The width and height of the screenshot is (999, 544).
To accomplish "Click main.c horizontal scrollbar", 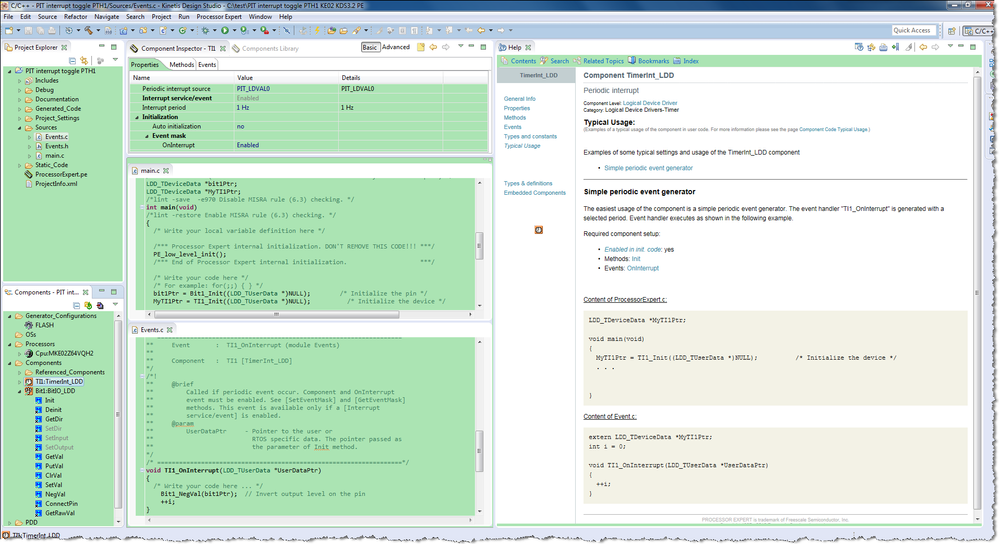I will tap(276, 314).
